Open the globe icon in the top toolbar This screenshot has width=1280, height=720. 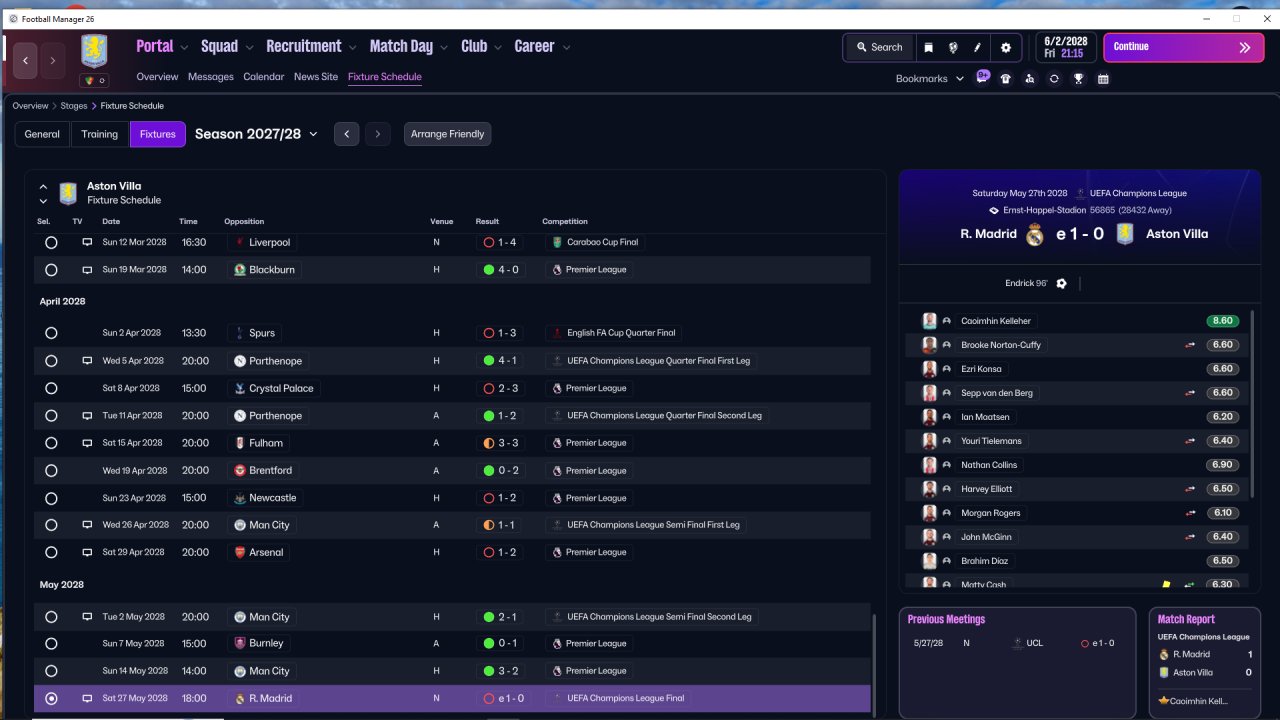coord(953,47)
